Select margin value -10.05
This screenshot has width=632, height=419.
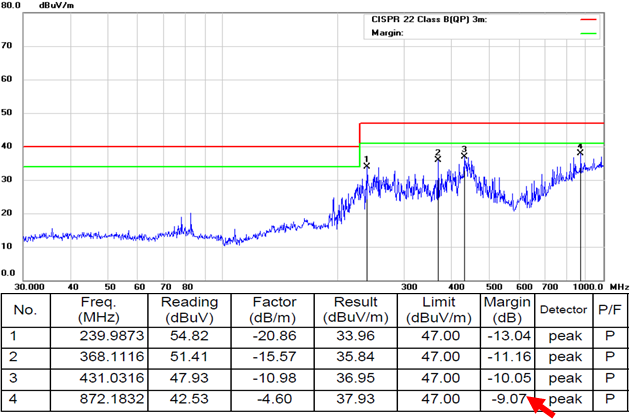pyautogui.click(x=509, y=378)
